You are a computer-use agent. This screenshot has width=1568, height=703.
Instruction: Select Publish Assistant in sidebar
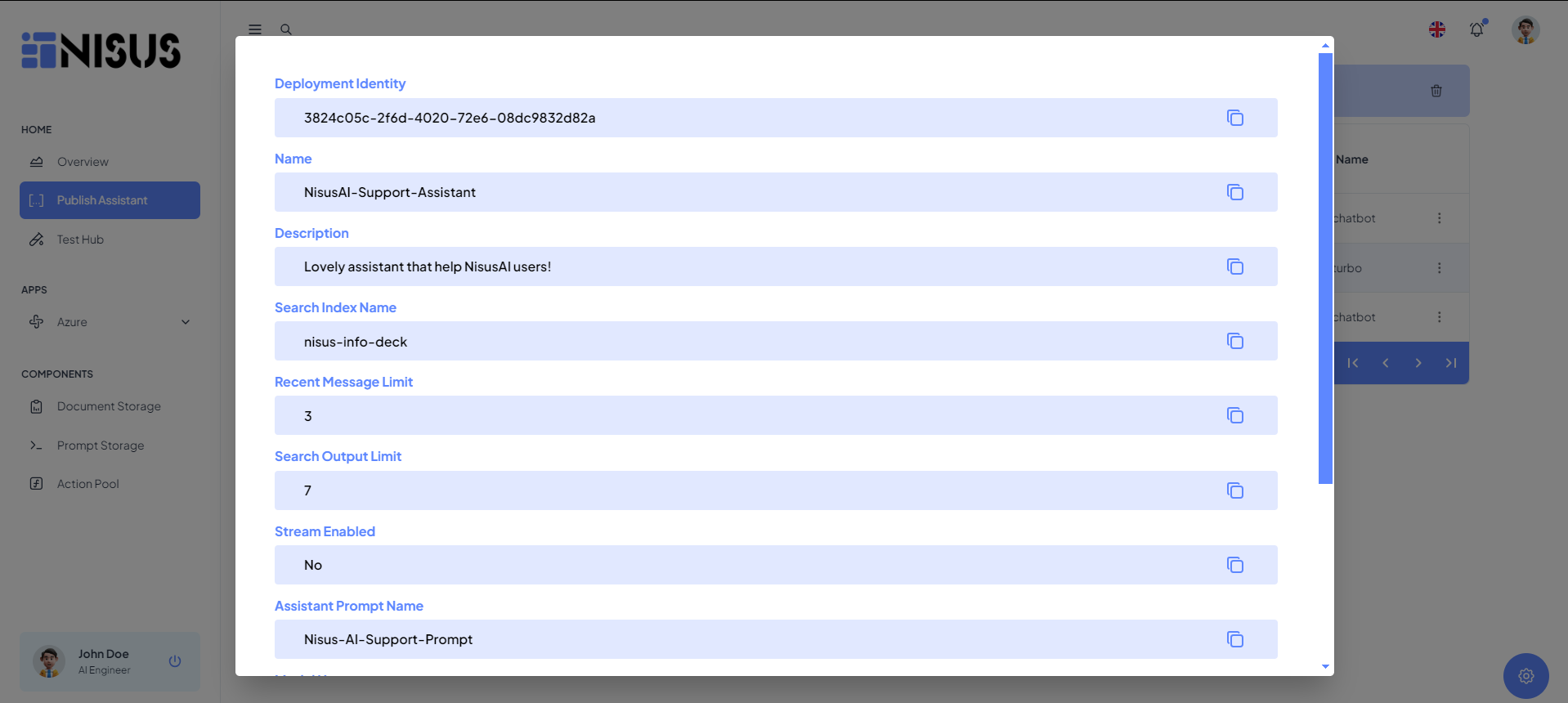click(110, 200)
